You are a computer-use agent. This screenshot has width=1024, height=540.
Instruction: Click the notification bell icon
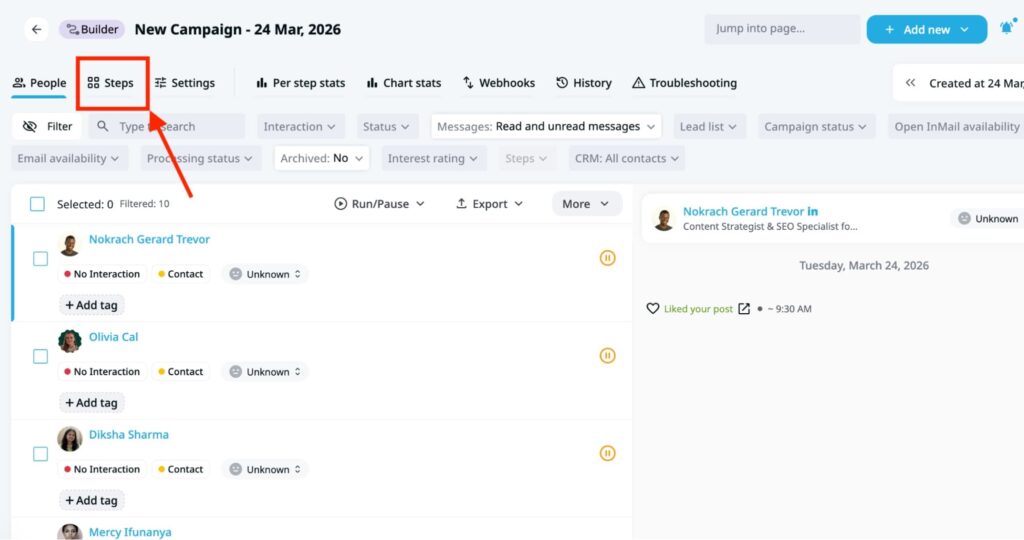click(1006, 29)
